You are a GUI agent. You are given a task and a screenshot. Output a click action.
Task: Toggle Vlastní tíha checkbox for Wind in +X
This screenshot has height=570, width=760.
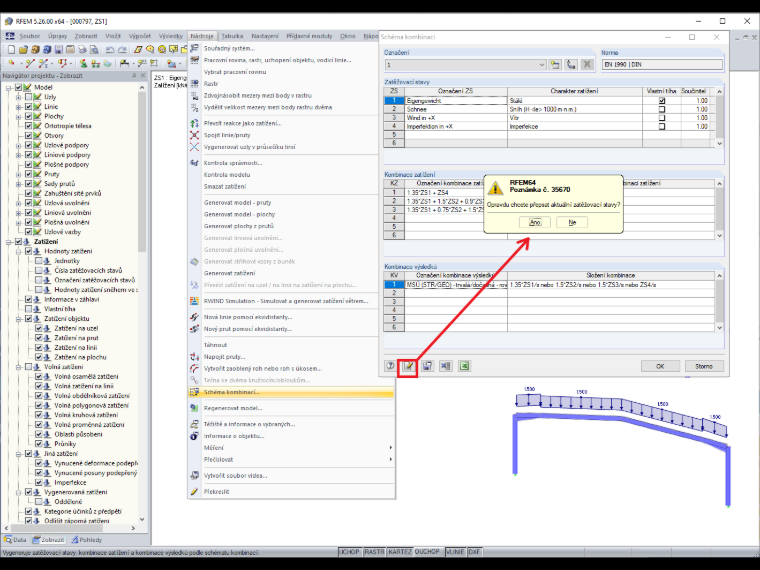(x=662, y=118)
